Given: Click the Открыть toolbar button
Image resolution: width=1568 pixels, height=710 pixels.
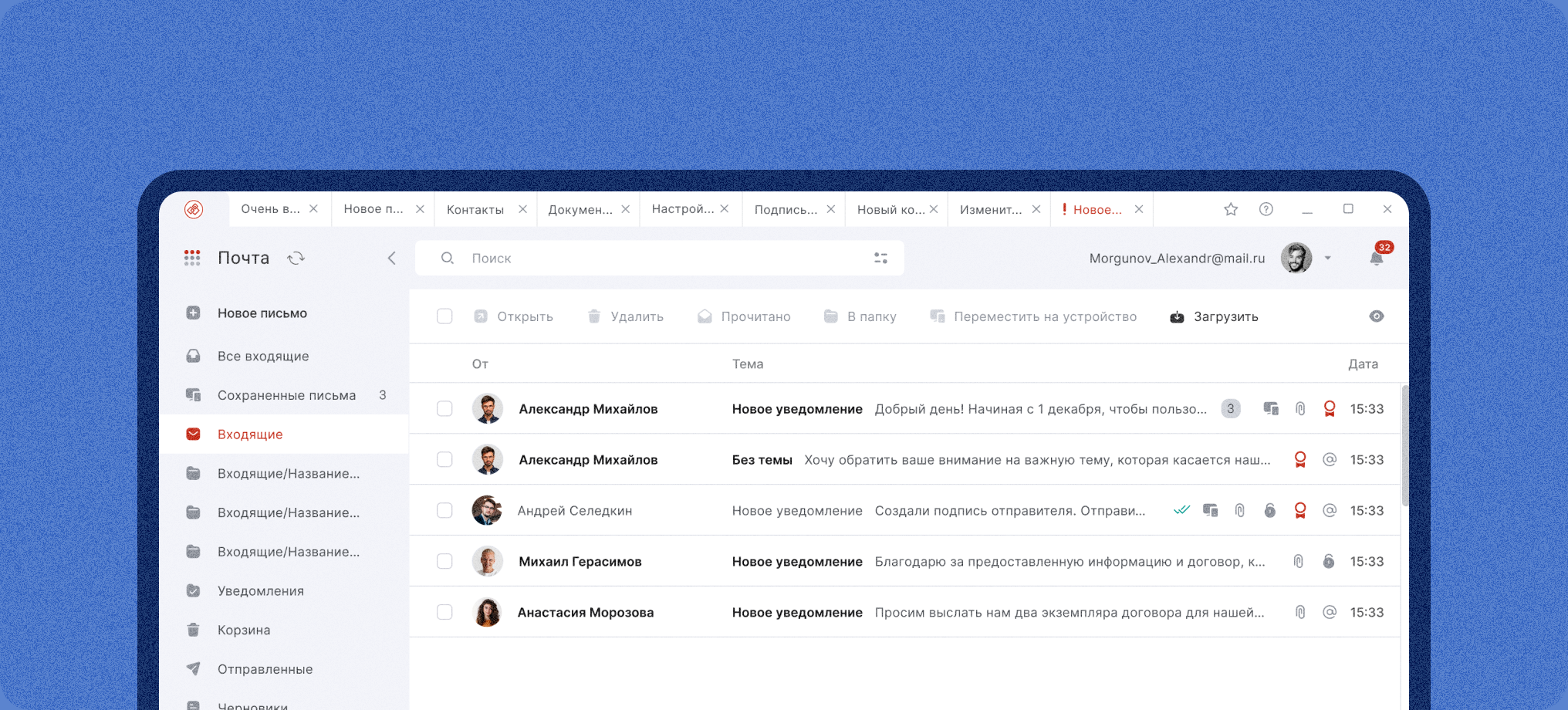Looking at the screenshot, I should [x=513, y=316].
